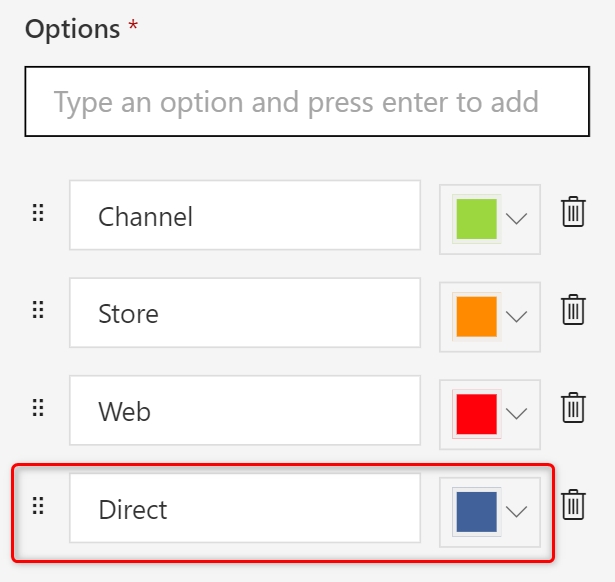Click the drag handle beside Store
Viewport: 615px width, 582px height.
coord(38,310)
